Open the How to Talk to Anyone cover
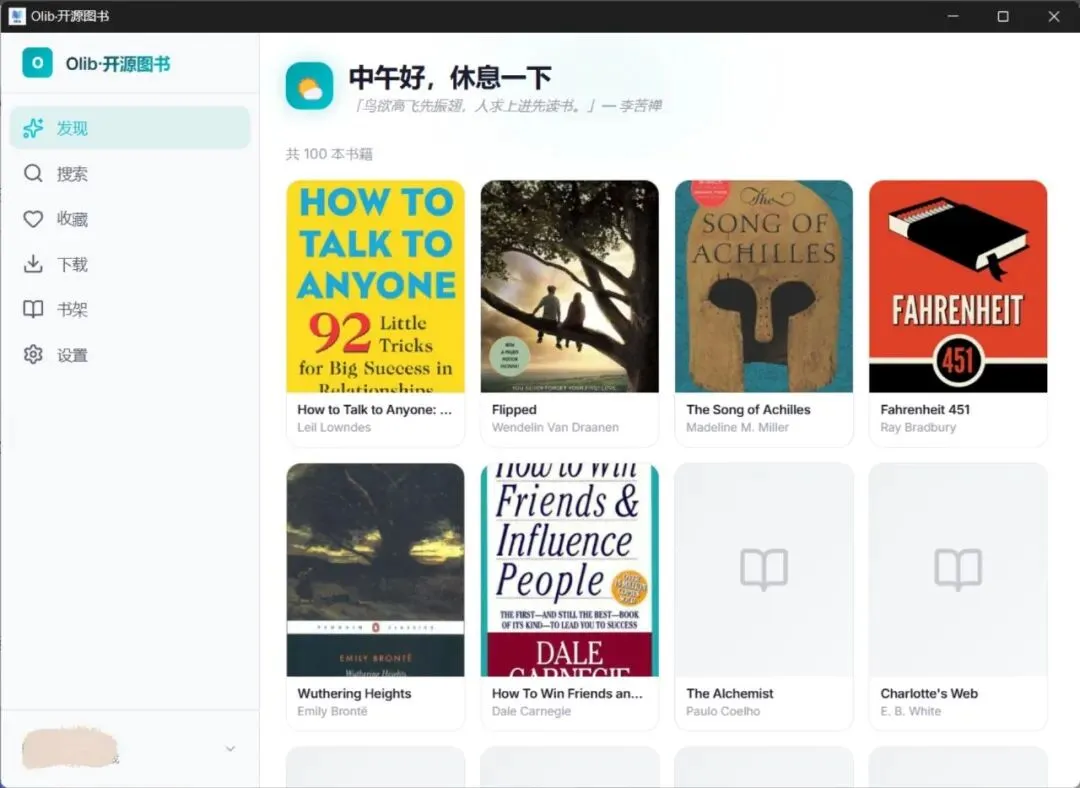The width and height of the screenshot is (1080, 788). [375, 287]
